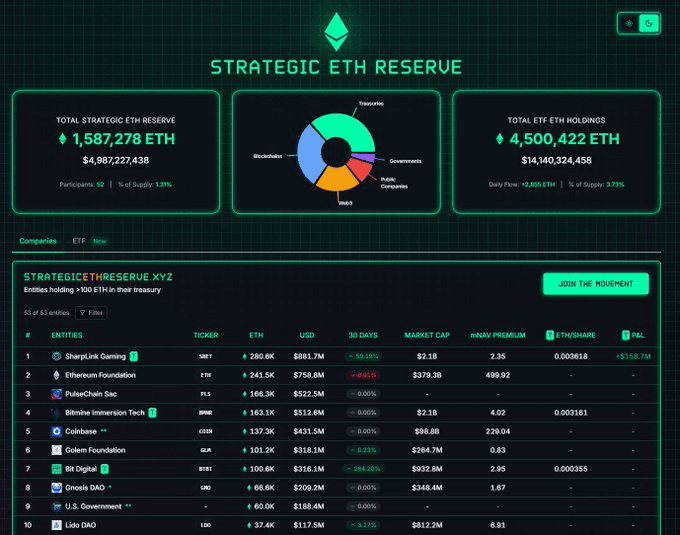Click the badge next to Bitmine Immersion Tech
680x535 pixels.
[x=152, y=413]
